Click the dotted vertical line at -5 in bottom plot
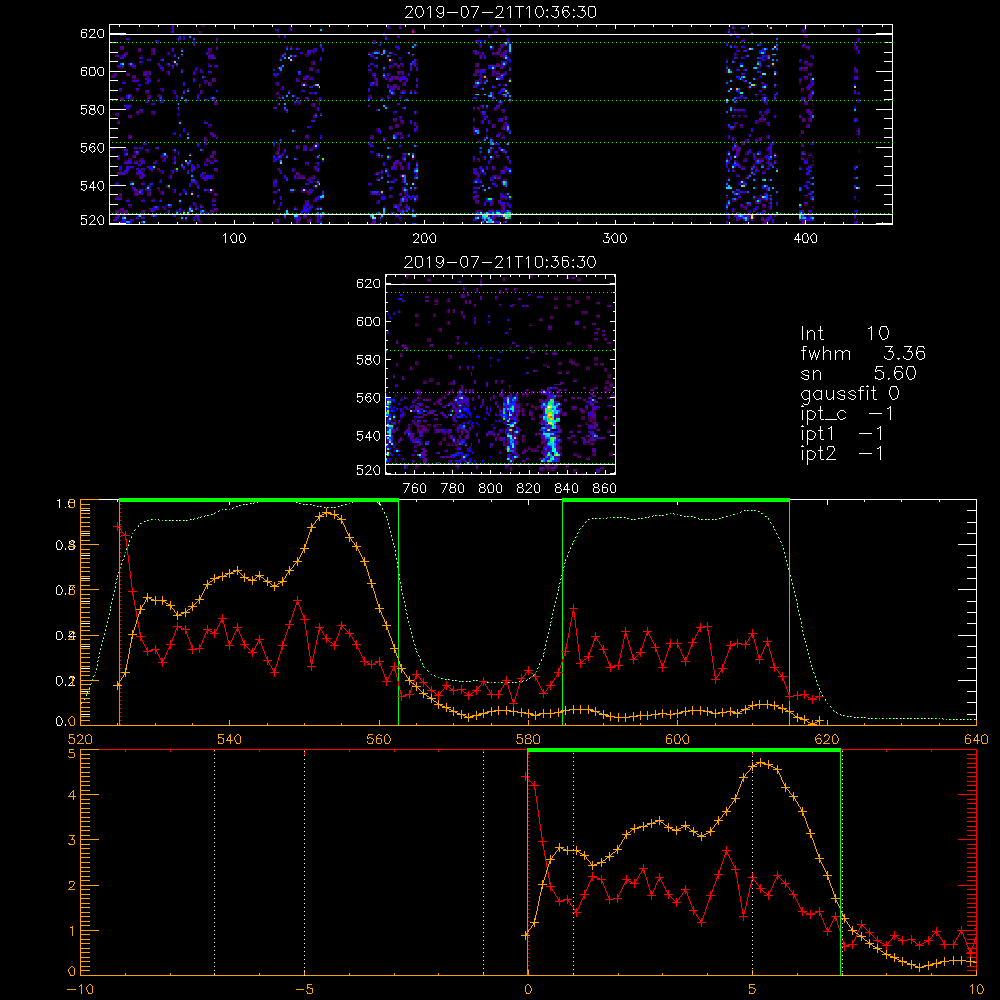 305,862
